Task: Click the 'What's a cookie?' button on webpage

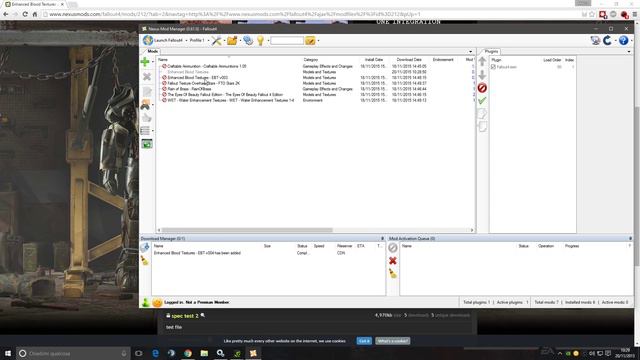Action: tap(393, 341)
